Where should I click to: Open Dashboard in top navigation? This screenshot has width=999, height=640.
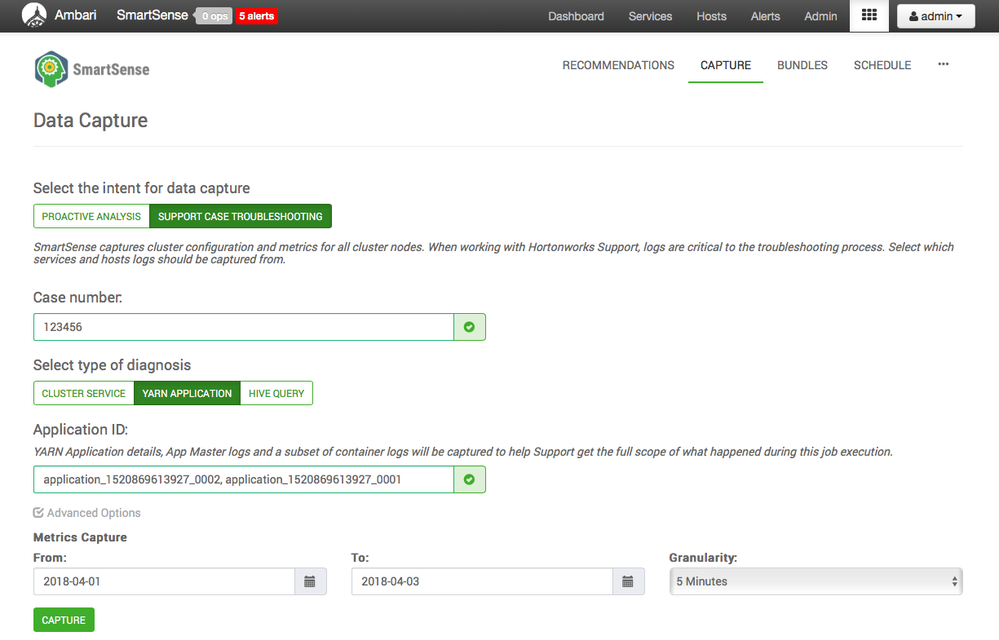point(576,17)
